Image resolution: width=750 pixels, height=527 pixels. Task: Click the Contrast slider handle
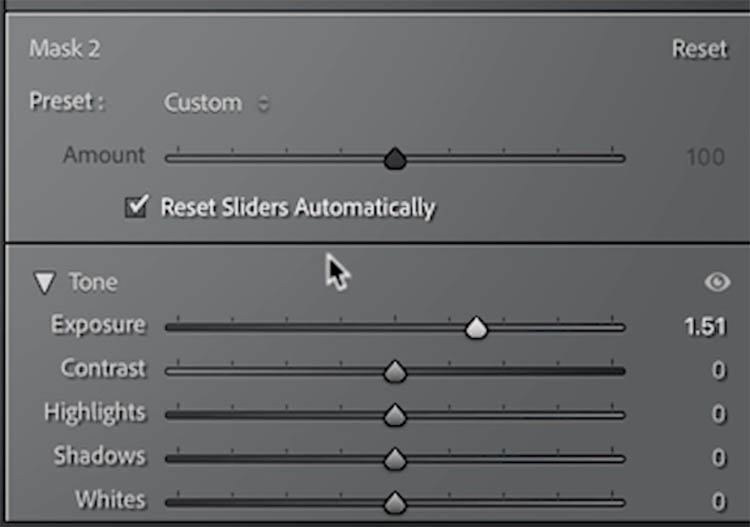pos(395,372)
